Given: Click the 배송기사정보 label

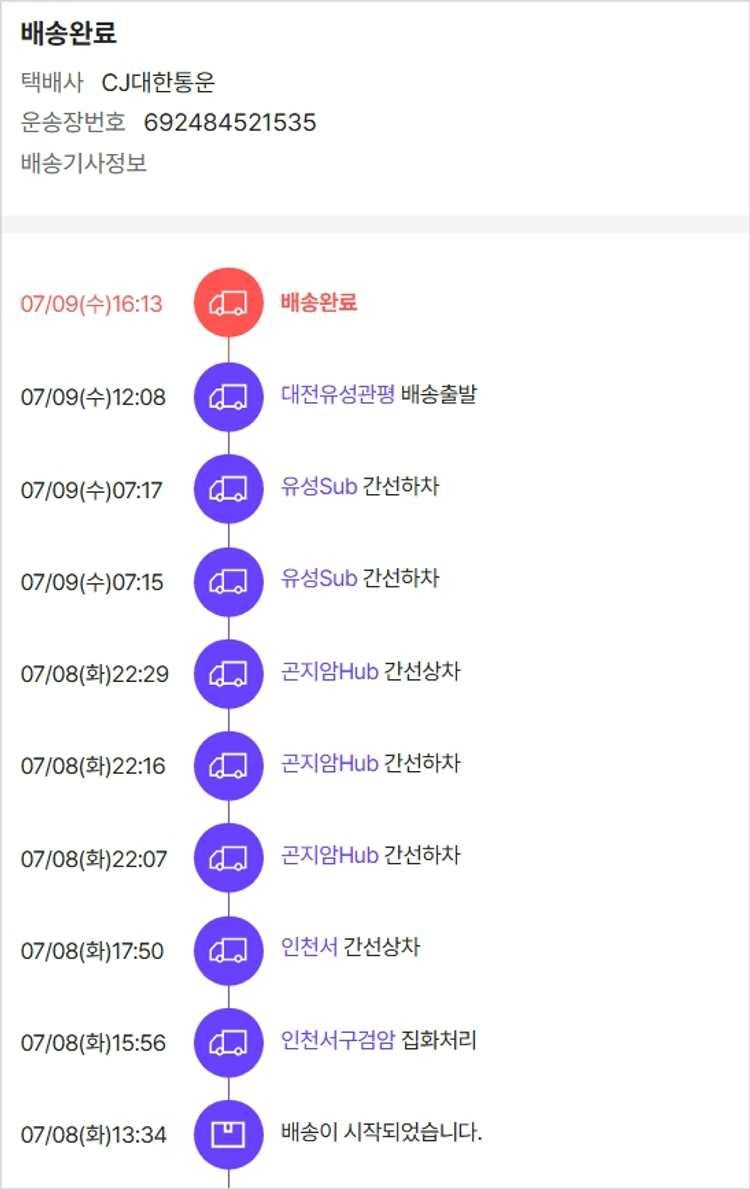Looking at the screenshot, I should click(84, 163).
